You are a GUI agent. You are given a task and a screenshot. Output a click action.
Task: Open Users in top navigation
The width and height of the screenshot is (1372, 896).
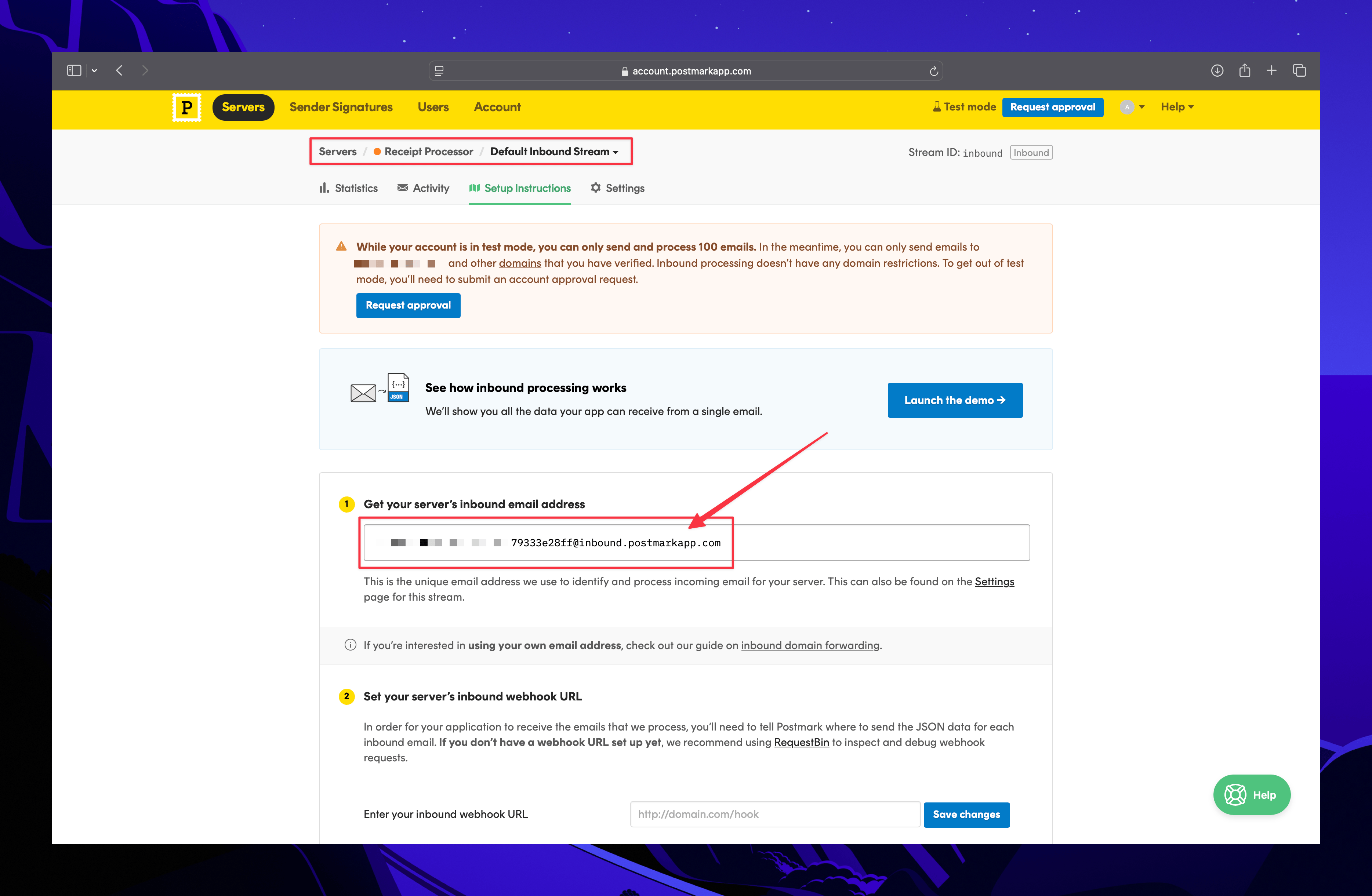pos(433,107)
